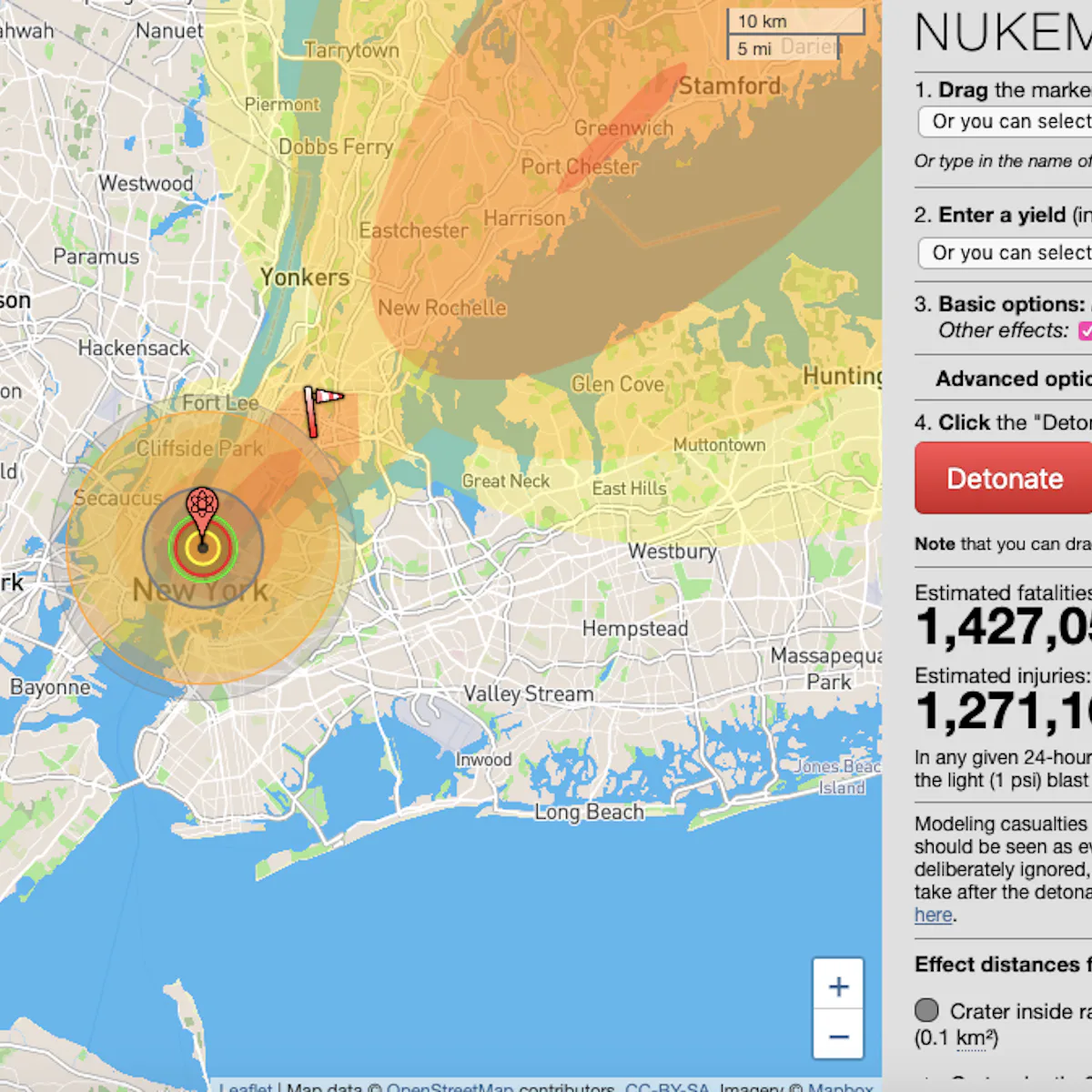Click the Bayonne label
Image resolution: width=1092 pixels, height=1092 pixels.
coord(50,687)
